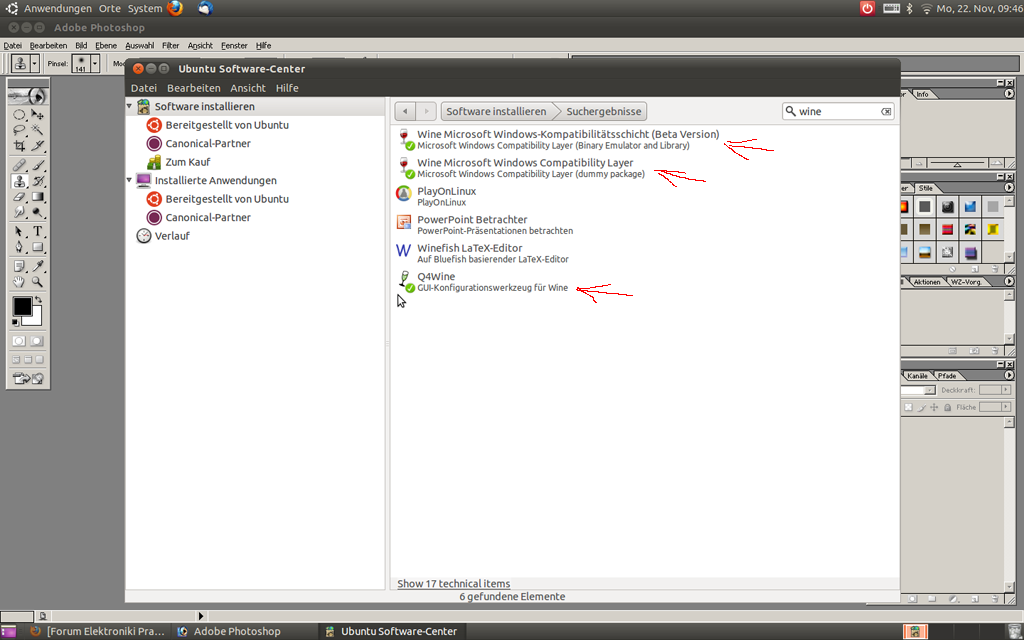The height and width of the screenshot is (640, 1024).
Task: Open Firefox from the top panel
Action: [175, 8]
